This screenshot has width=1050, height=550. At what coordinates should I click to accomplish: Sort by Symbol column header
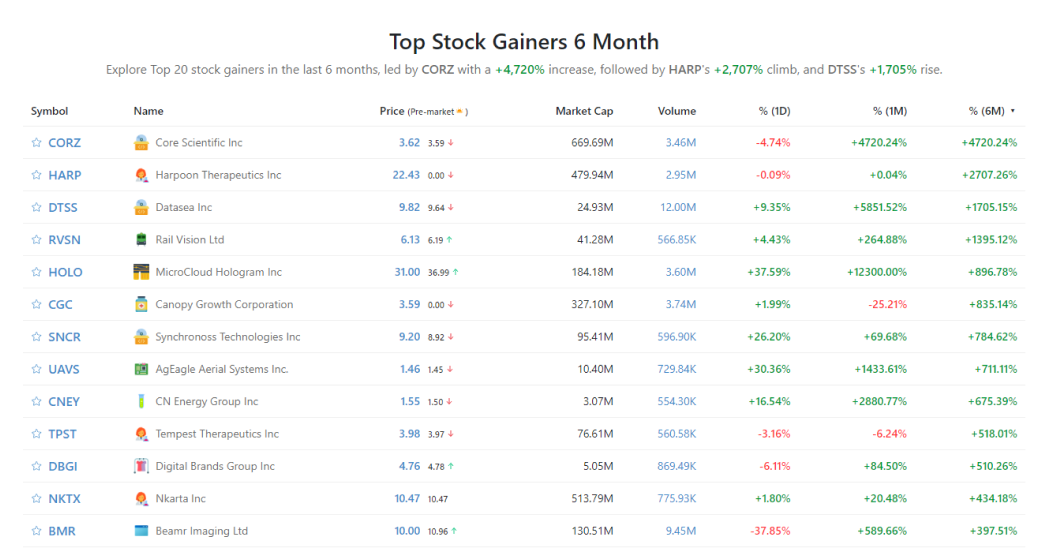50,111
